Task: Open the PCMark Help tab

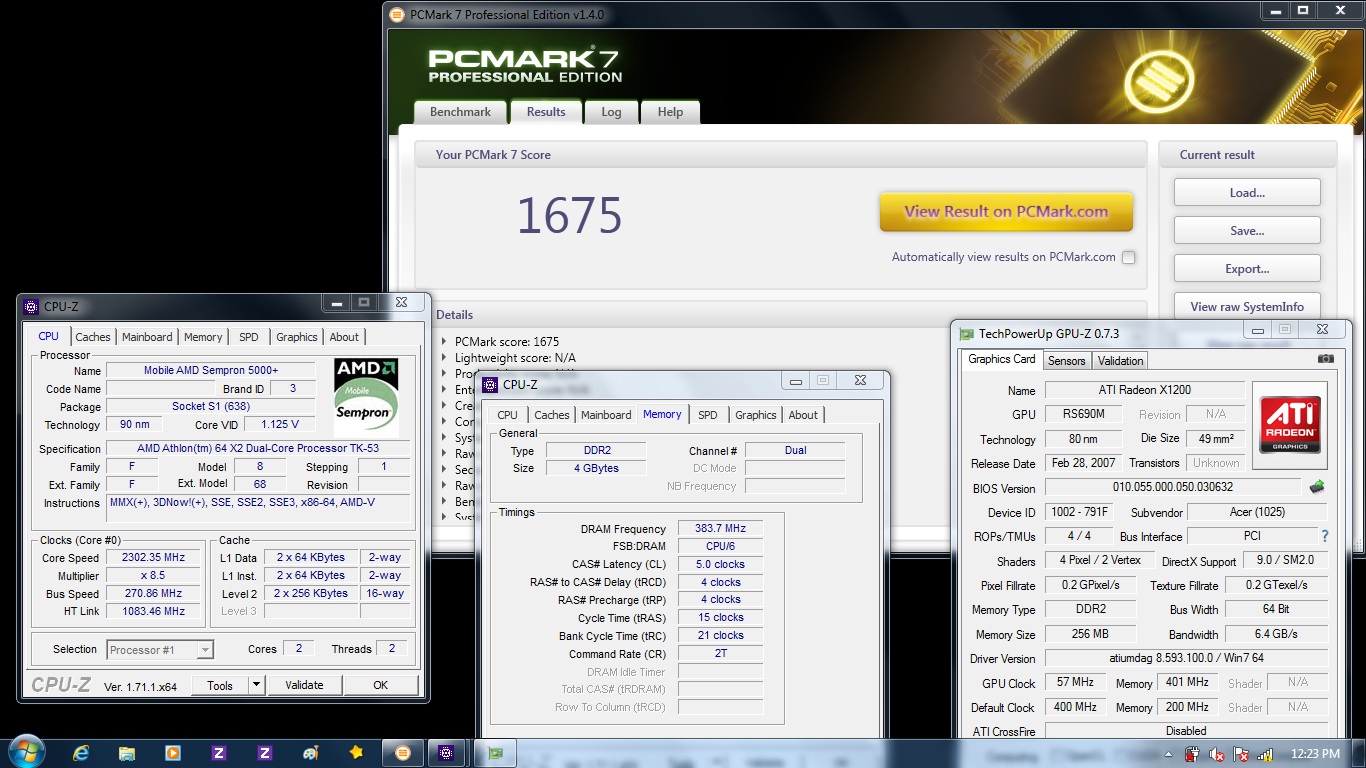Action: (x=670, y=112)
